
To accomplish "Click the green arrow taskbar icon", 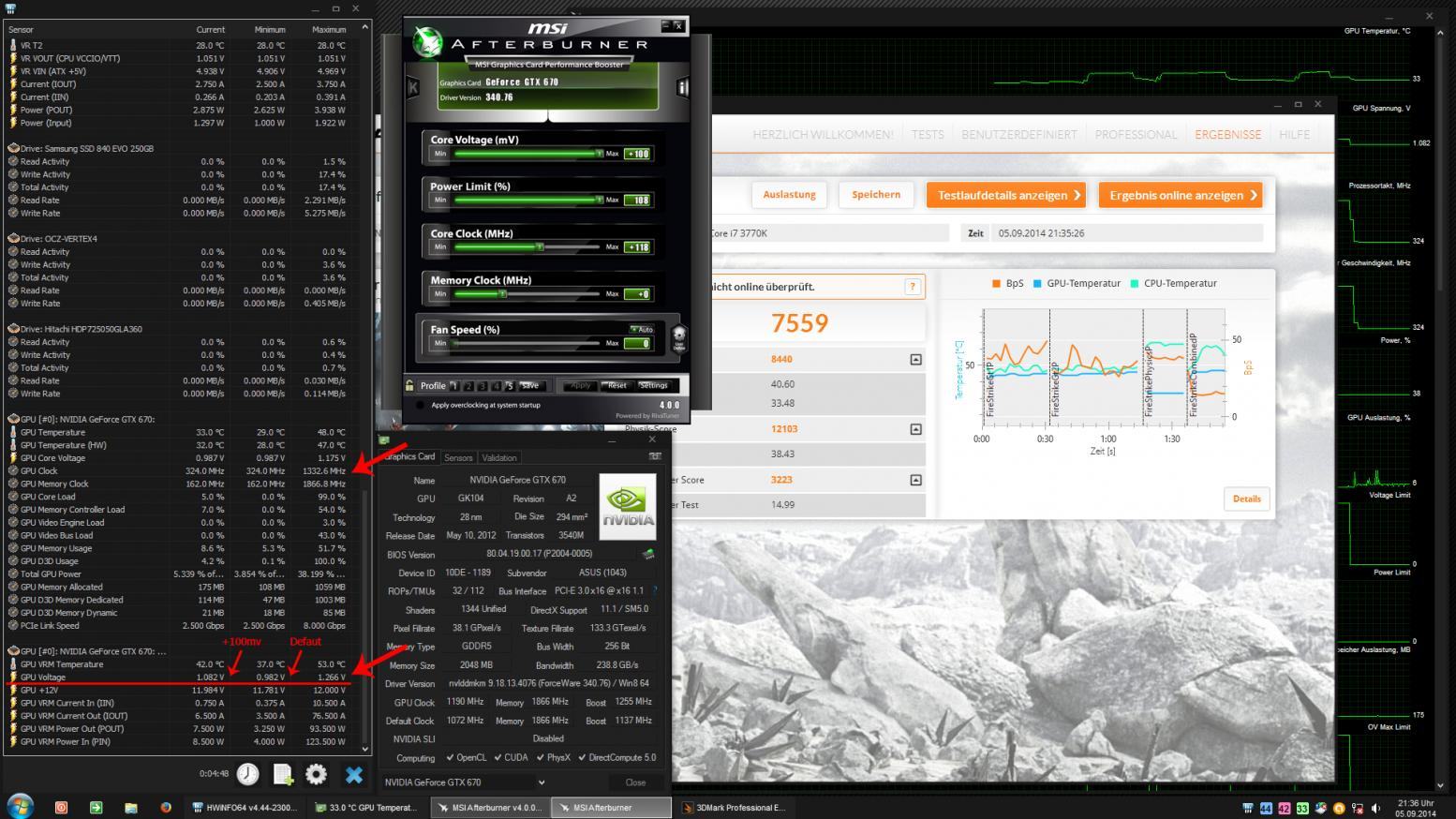I will [x=96, y=807].
